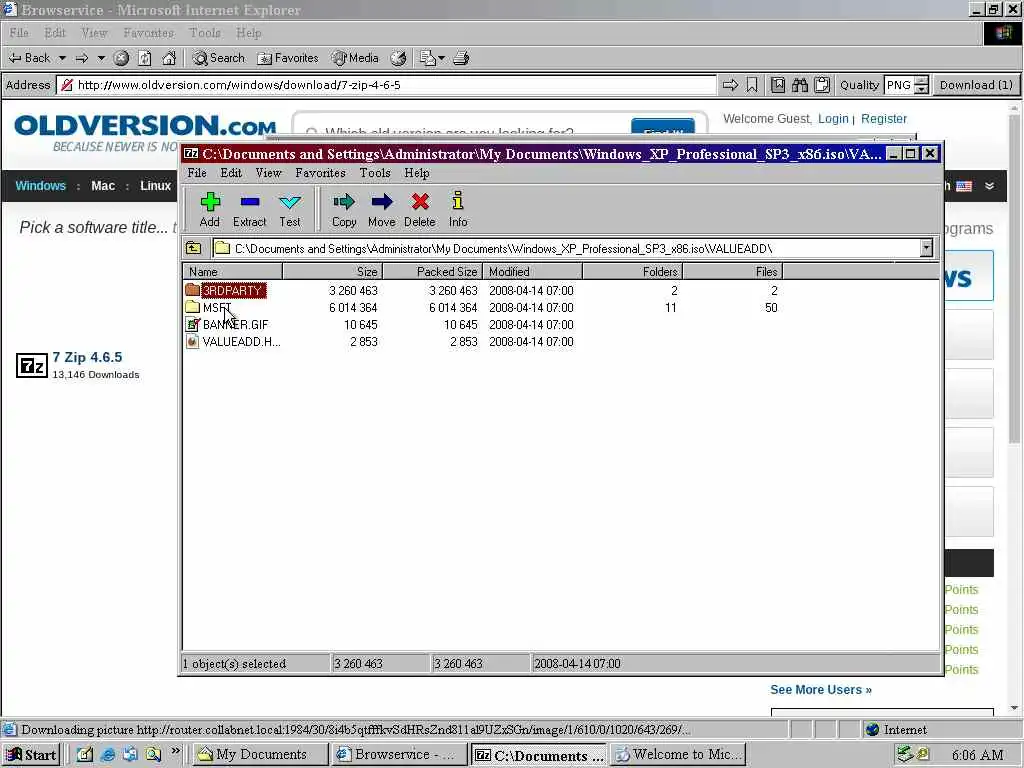Viewport: 1024px width, 768px height.
Task: Change Quality PNG spinner value
Action: [x=921, y=85]
